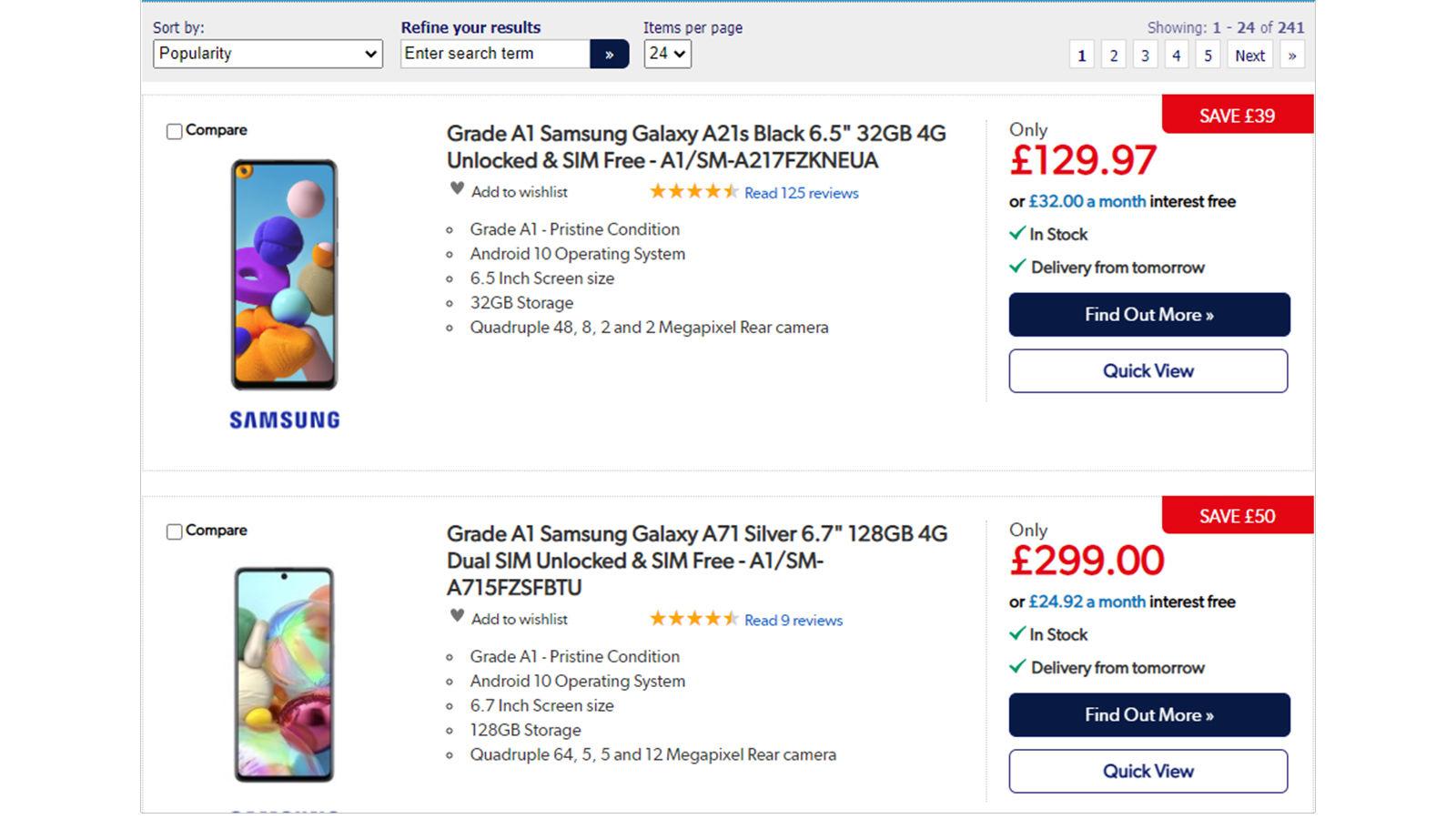Add the Galaxy A21s to your wishlist
1456x819 pixels.
pyautogui.click(x=517, y=192)
